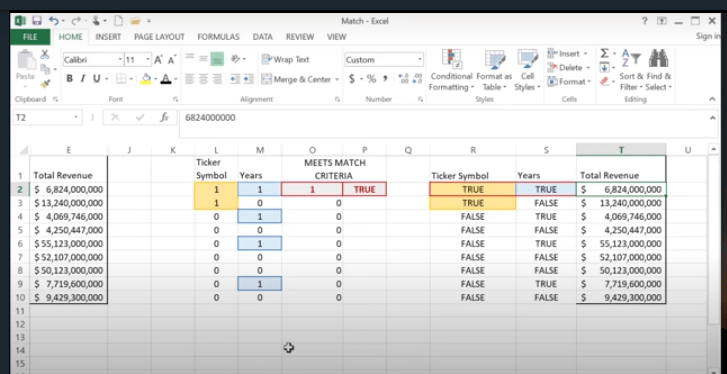Click the AutoSum sigma icon
The image size is (727, 374).
[x=604, y=54]
